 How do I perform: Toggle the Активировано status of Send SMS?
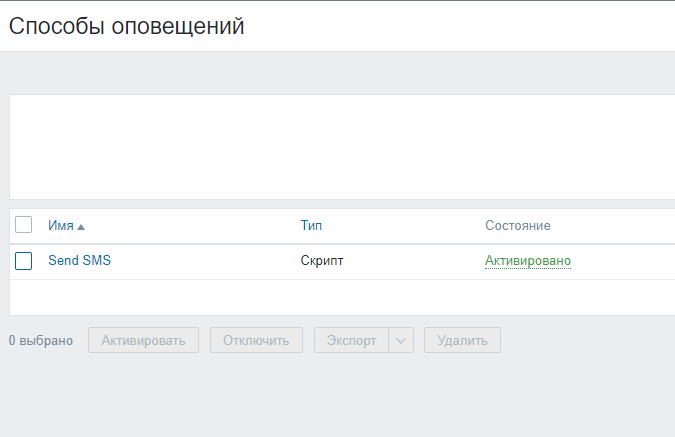(x=528, y=261)
